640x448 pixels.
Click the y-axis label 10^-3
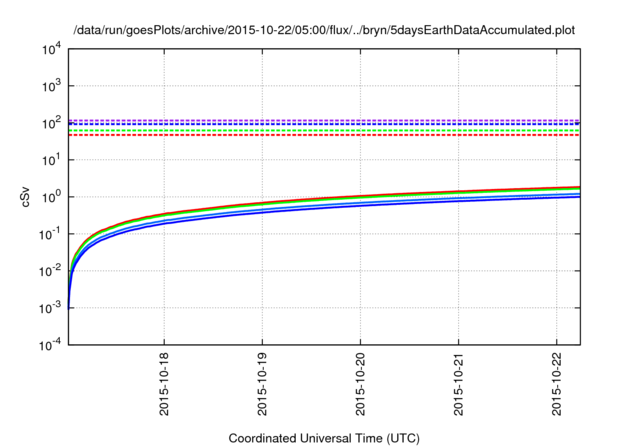(x=50, y=308)
